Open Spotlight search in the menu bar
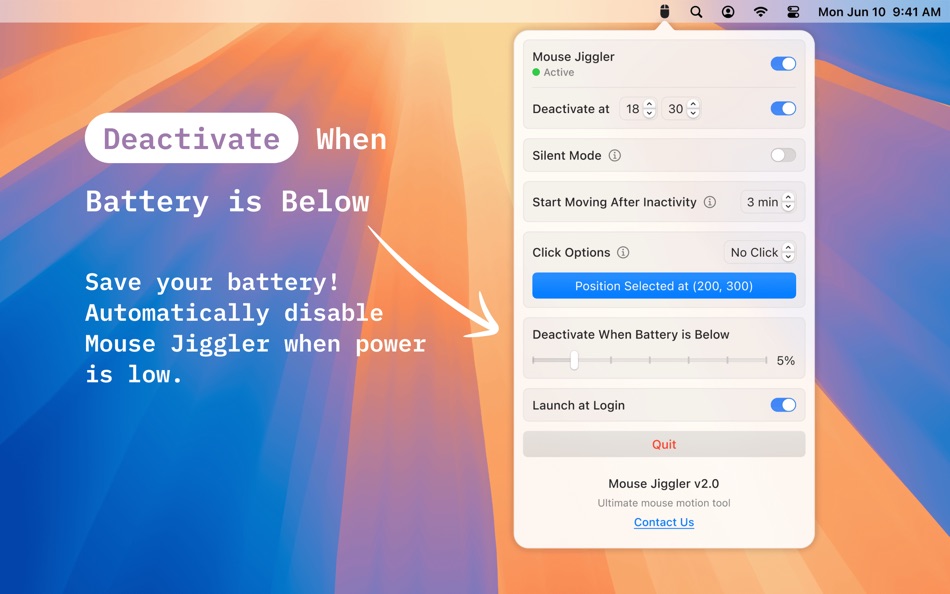This screenshot has width=950, height=594. (696, 12)
